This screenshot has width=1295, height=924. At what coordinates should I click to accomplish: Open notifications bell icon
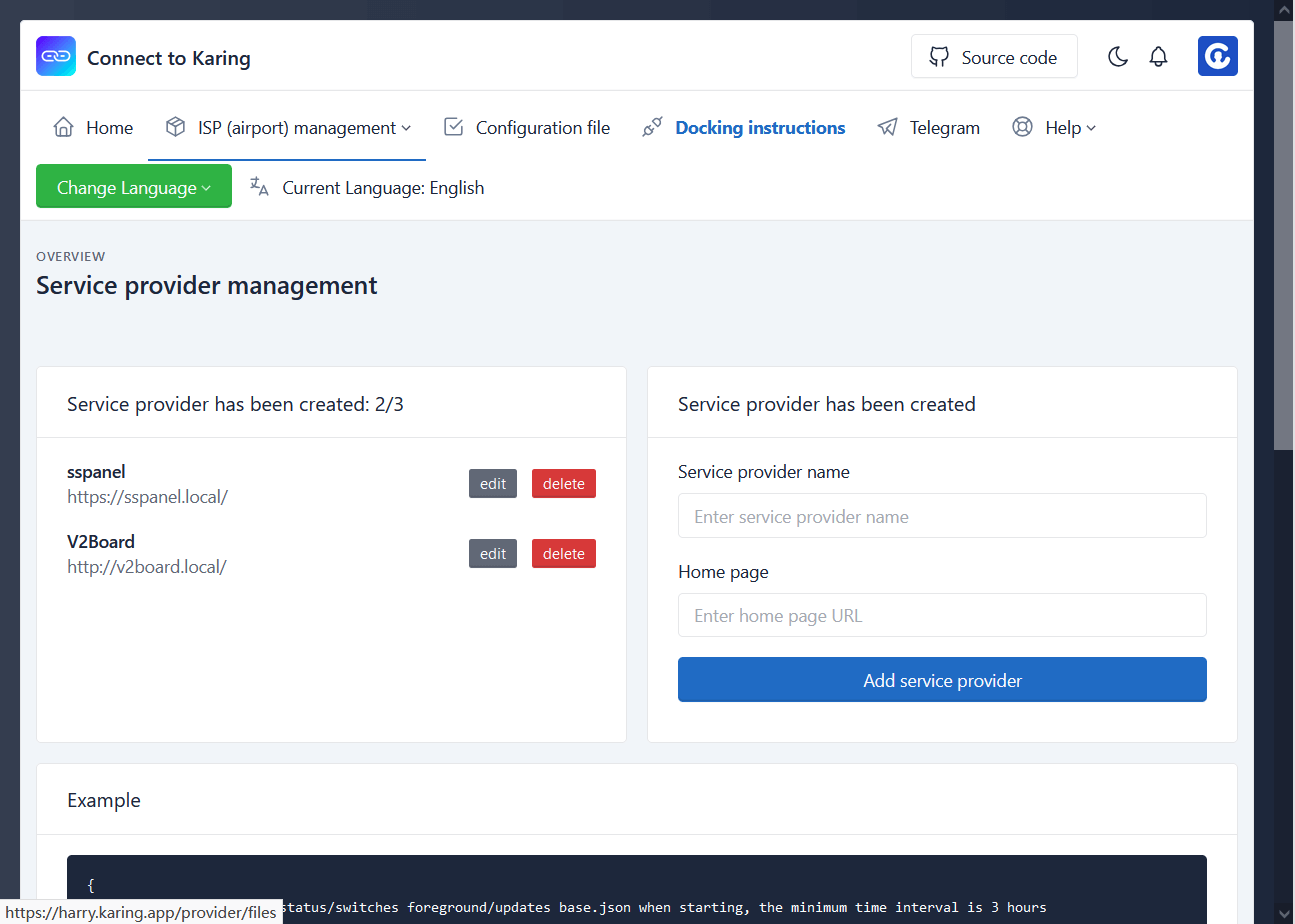[x=1158, y=57]
